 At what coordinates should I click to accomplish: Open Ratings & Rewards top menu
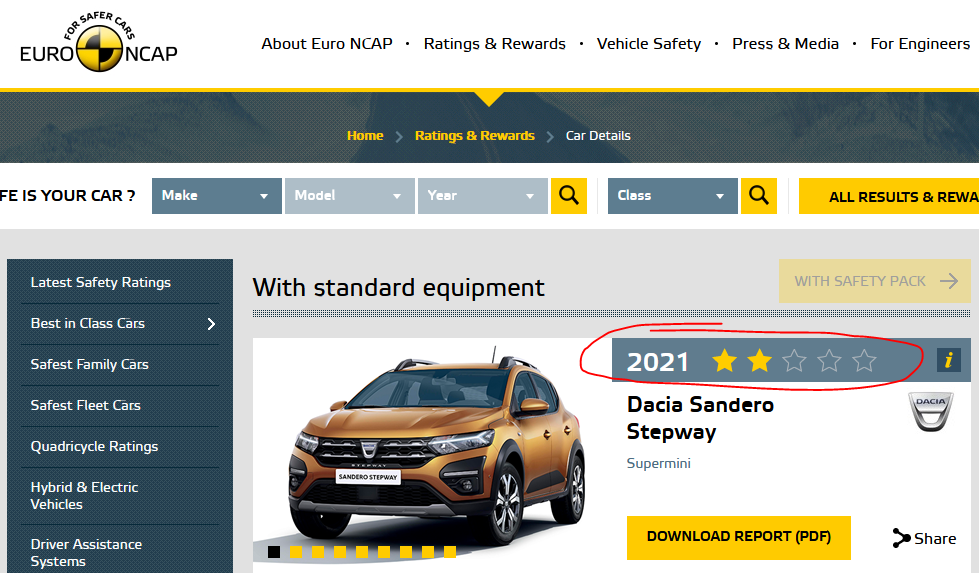coord(494,44)
